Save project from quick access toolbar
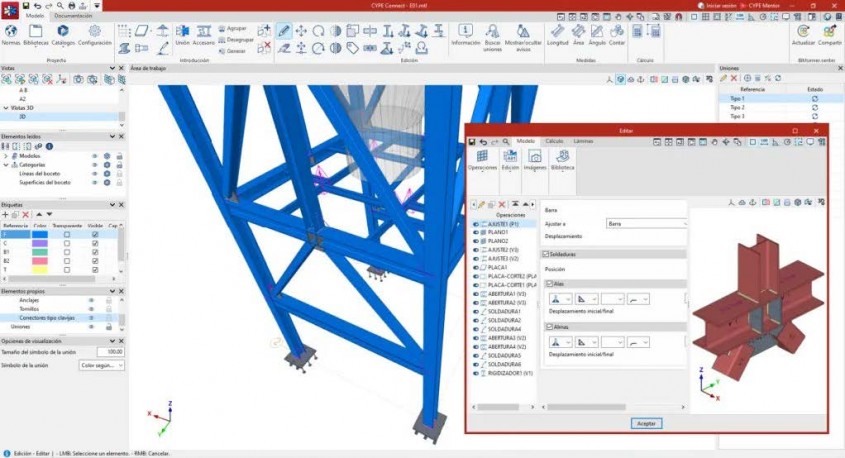 tap(26, 5)
